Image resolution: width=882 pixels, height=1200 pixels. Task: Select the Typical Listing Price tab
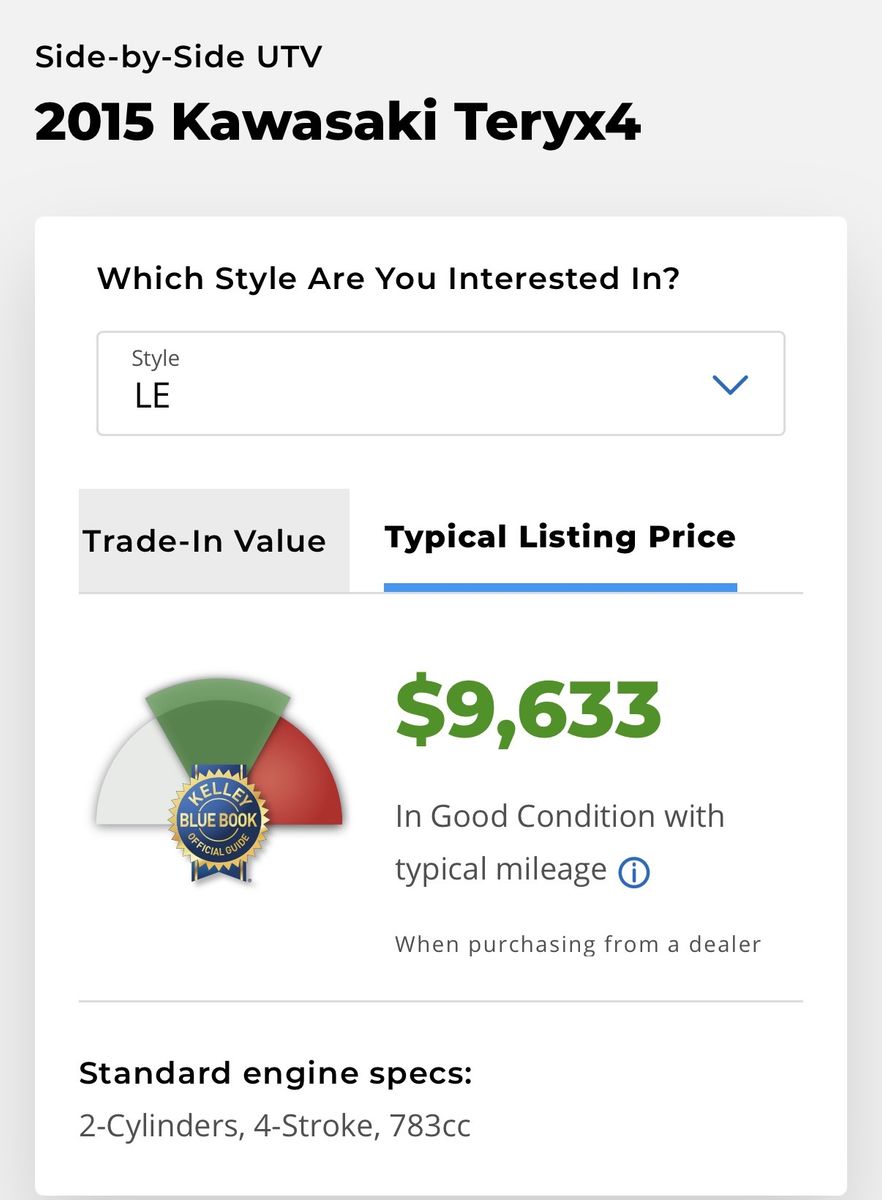click(560, 537)
